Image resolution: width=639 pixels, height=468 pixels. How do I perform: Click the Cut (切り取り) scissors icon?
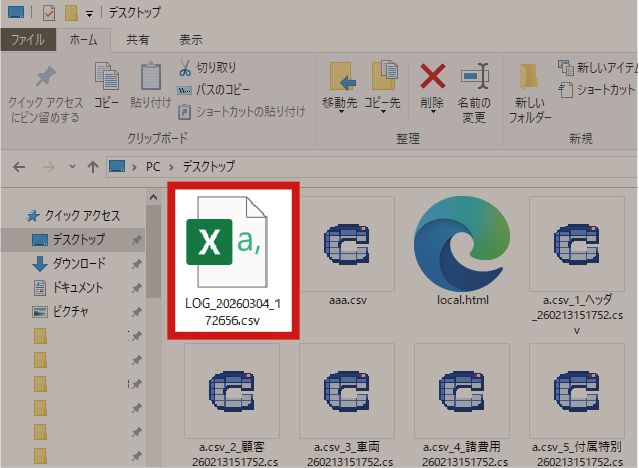tap(186, 68)
